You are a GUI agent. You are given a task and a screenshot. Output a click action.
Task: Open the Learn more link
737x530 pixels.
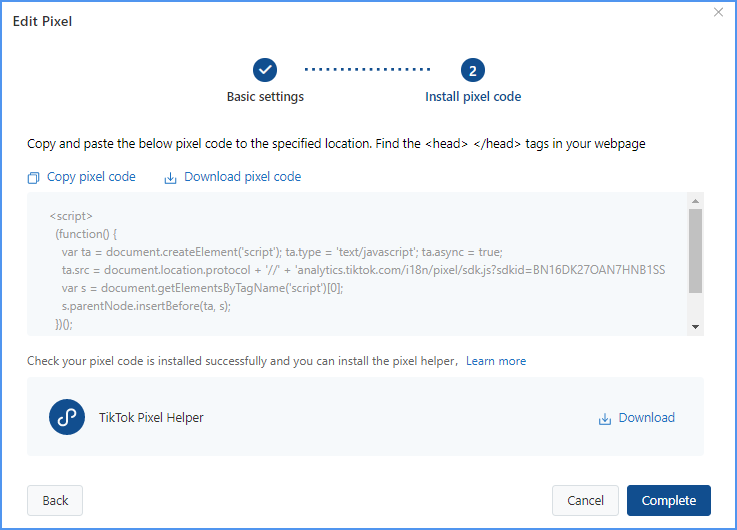click(x=496, y=361)
